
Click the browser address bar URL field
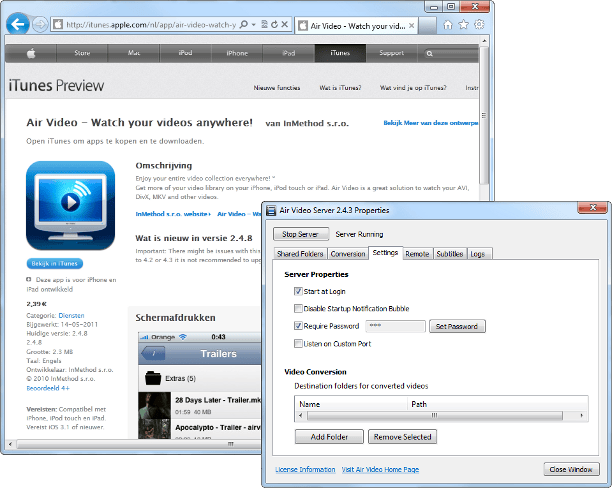click(x=151, y=25)
